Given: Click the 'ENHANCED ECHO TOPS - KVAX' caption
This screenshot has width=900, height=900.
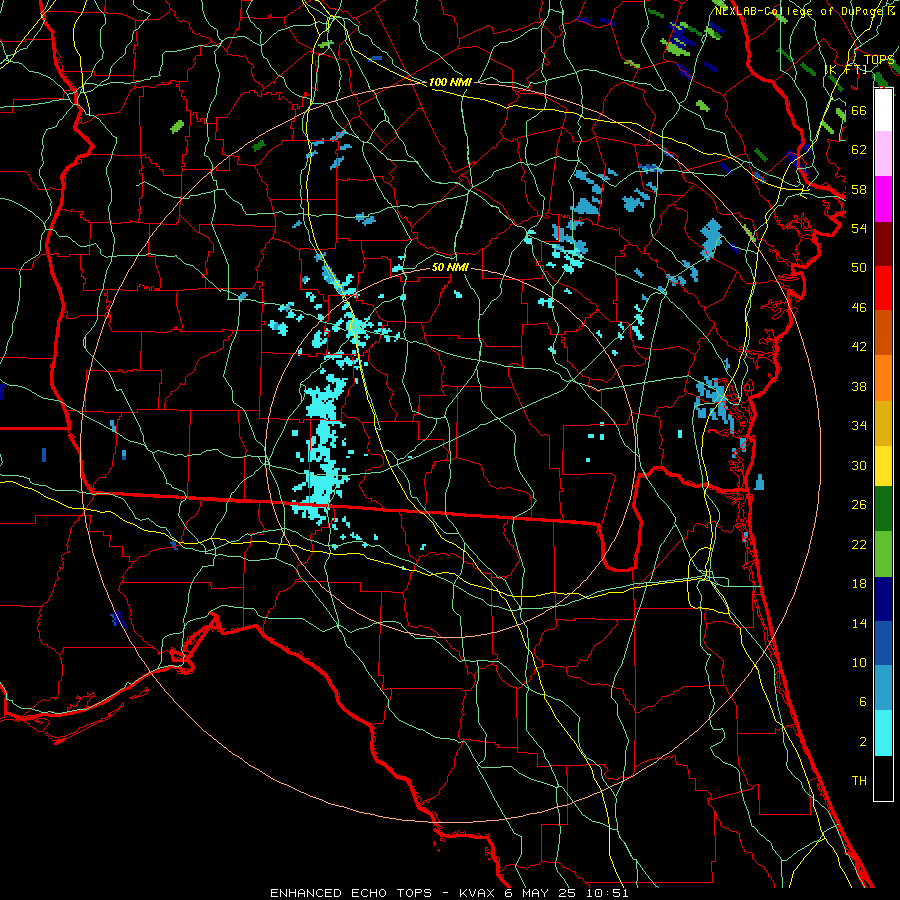Looking at the screenshot, I should [381, 893].
